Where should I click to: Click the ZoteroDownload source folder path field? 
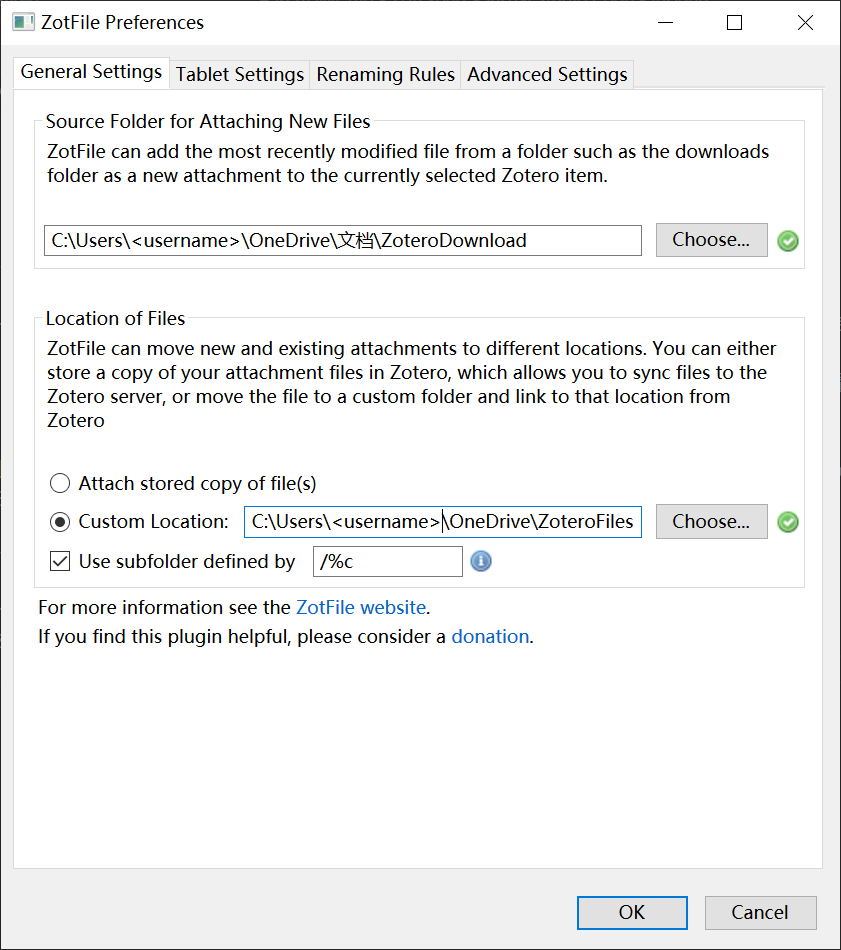tap(343, 241)
